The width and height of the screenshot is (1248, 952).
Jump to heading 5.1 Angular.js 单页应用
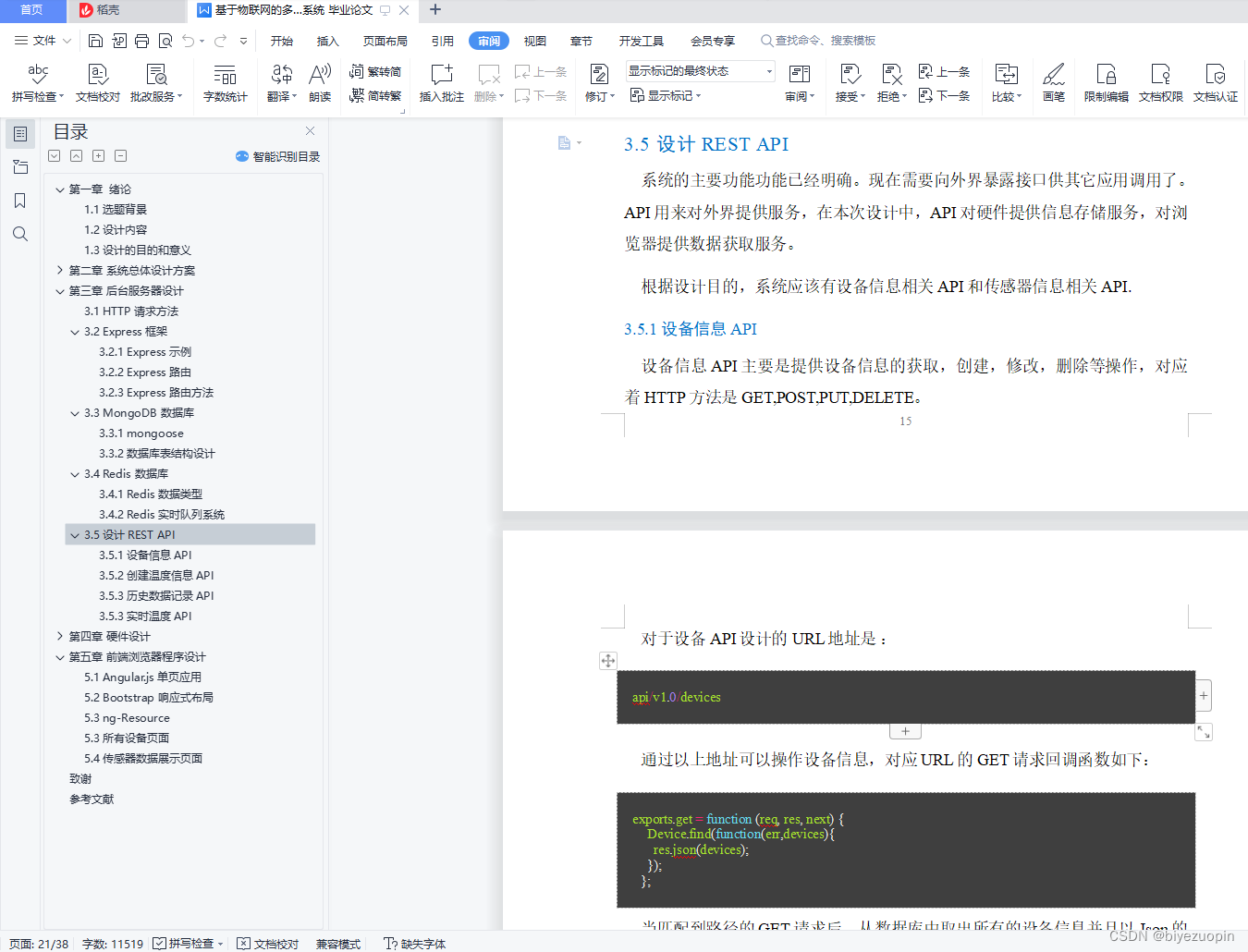142,677
